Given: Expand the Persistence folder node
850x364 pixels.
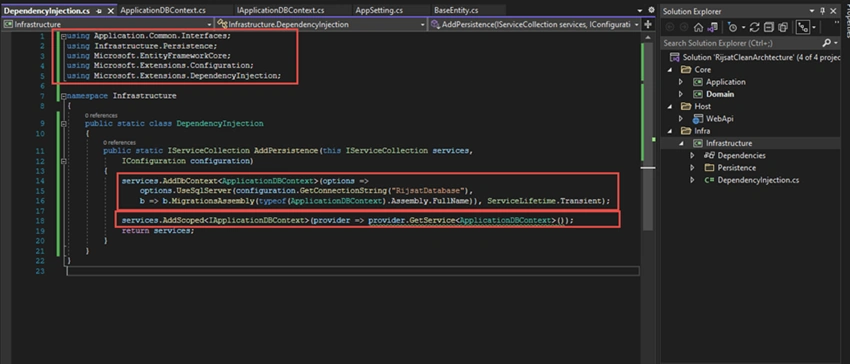Looking at the screenshot, I should point(693,168).
